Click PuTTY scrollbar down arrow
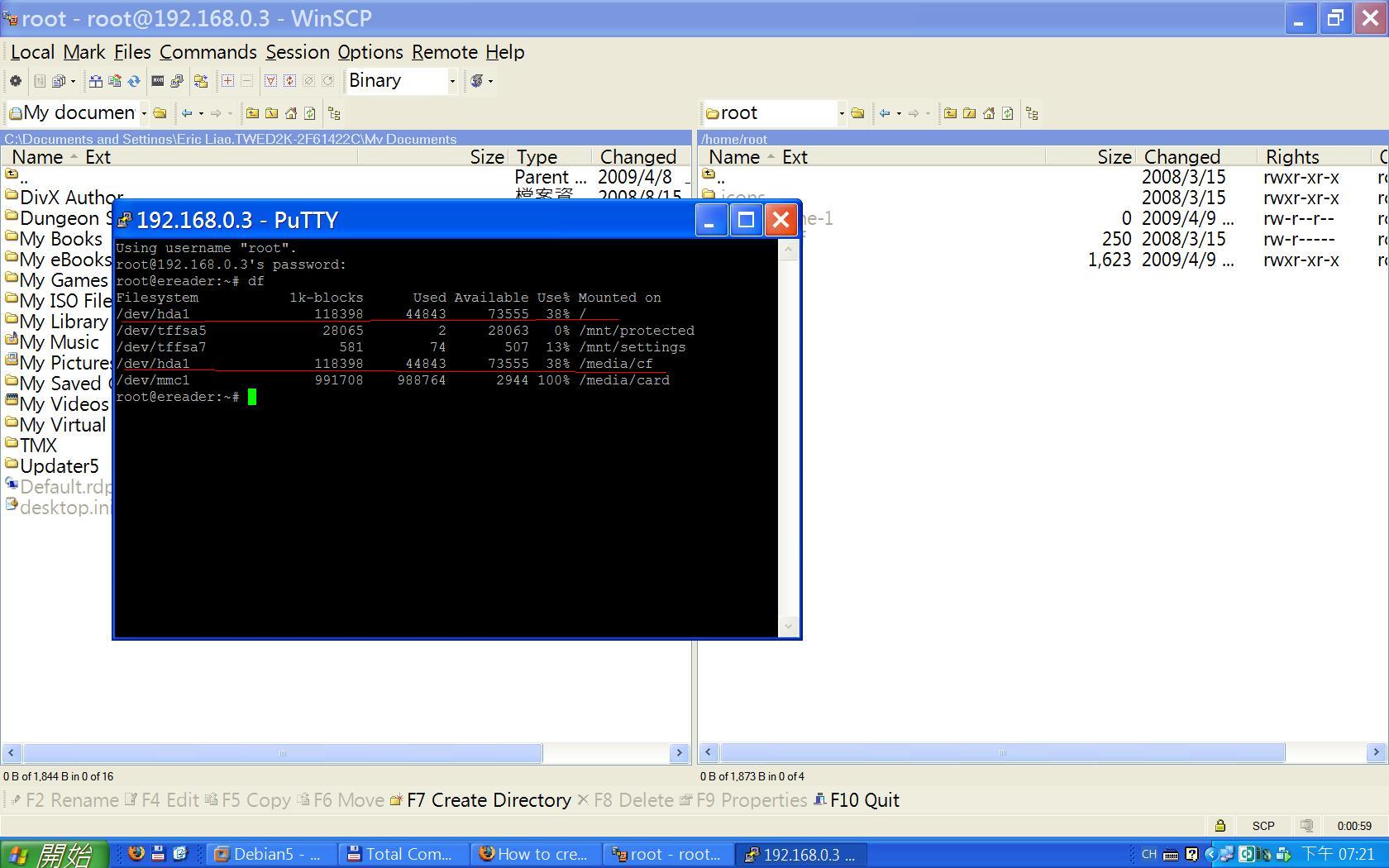The width and height of the screenshot is (1389, 868). pos(789,627)
